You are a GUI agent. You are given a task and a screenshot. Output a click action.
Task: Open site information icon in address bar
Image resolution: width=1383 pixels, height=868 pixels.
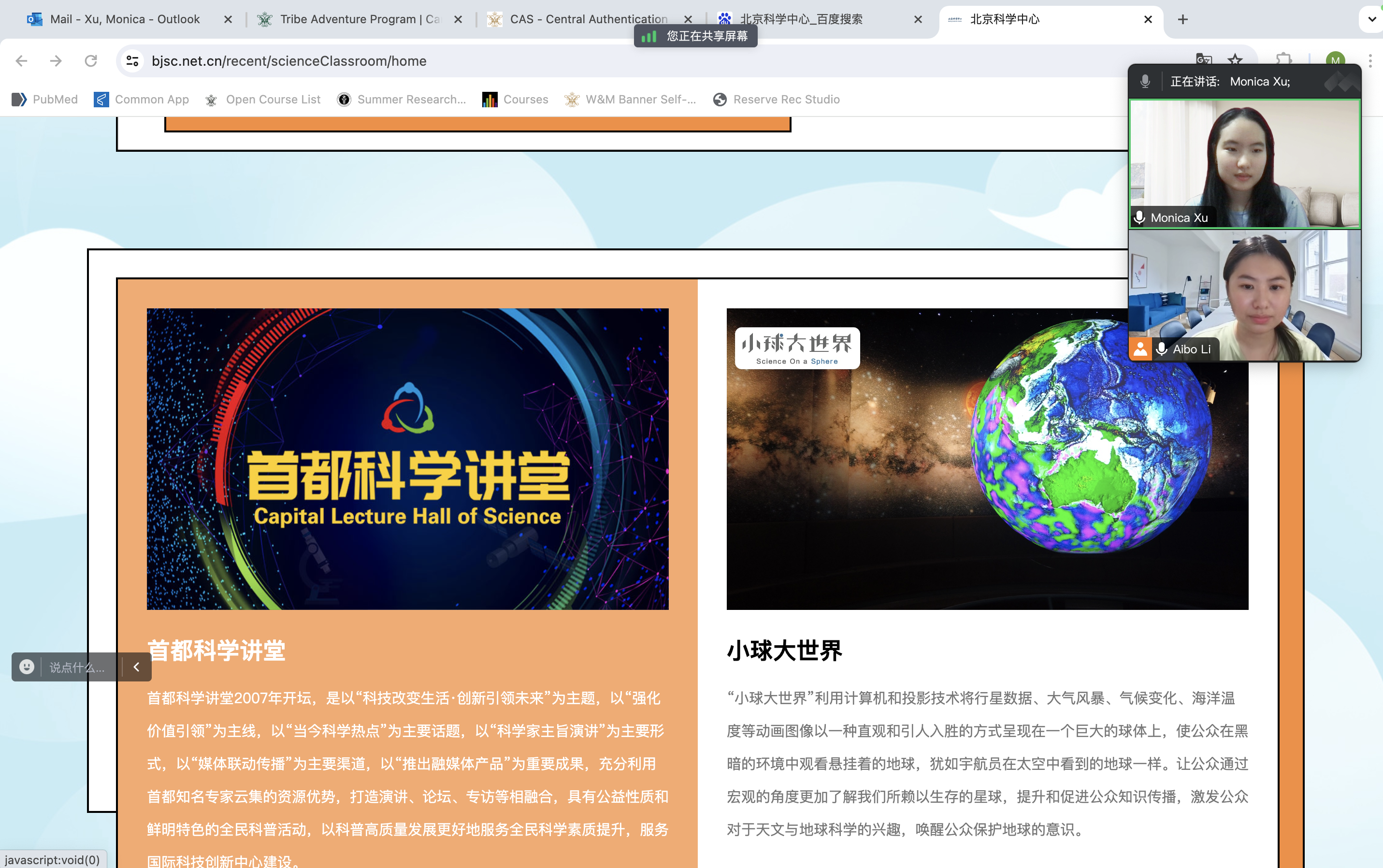(x=132, y=61)
